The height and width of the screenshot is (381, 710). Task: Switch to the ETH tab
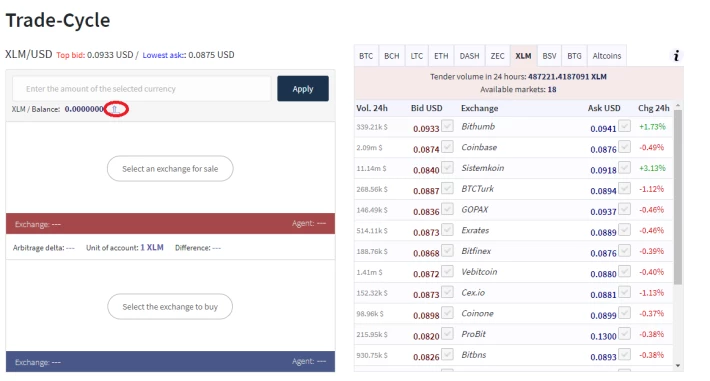point(441,56)
